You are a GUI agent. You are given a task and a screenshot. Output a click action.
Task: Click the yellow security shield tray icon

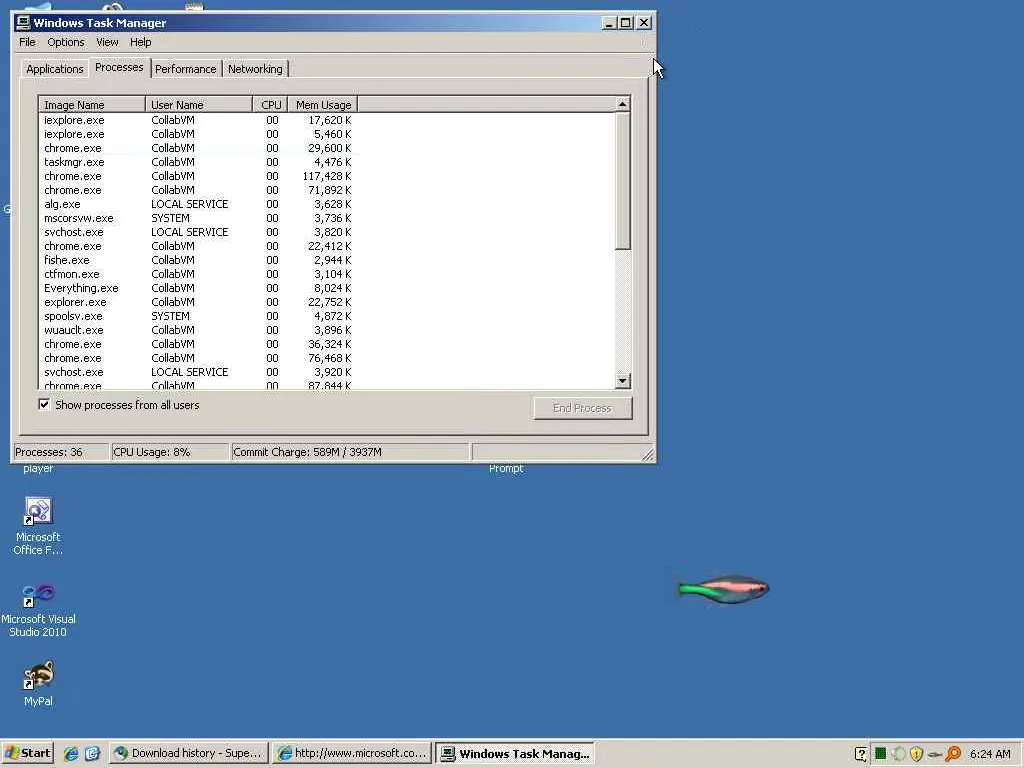pyautogui.click(x=916, y=754)
